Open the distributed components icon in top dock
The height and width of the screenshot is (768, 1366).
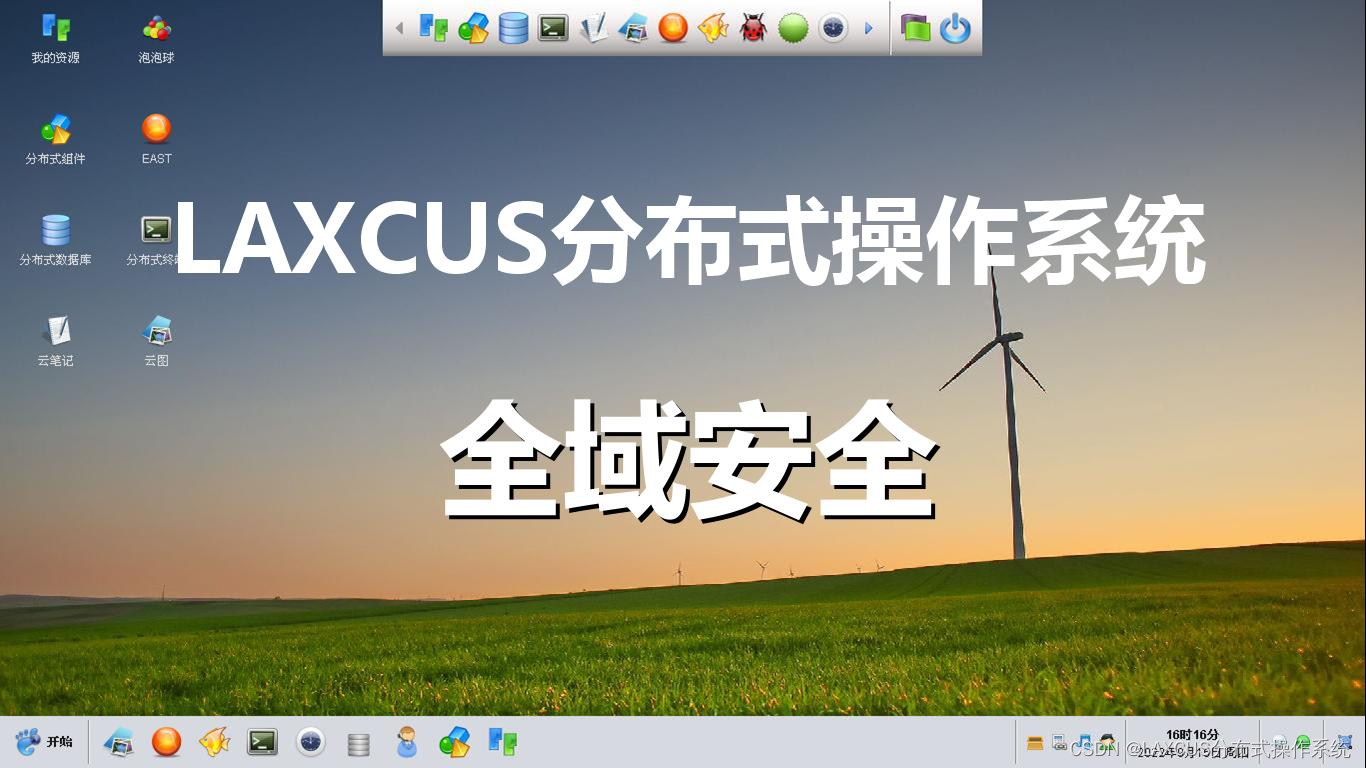click(x=473, y=28)
